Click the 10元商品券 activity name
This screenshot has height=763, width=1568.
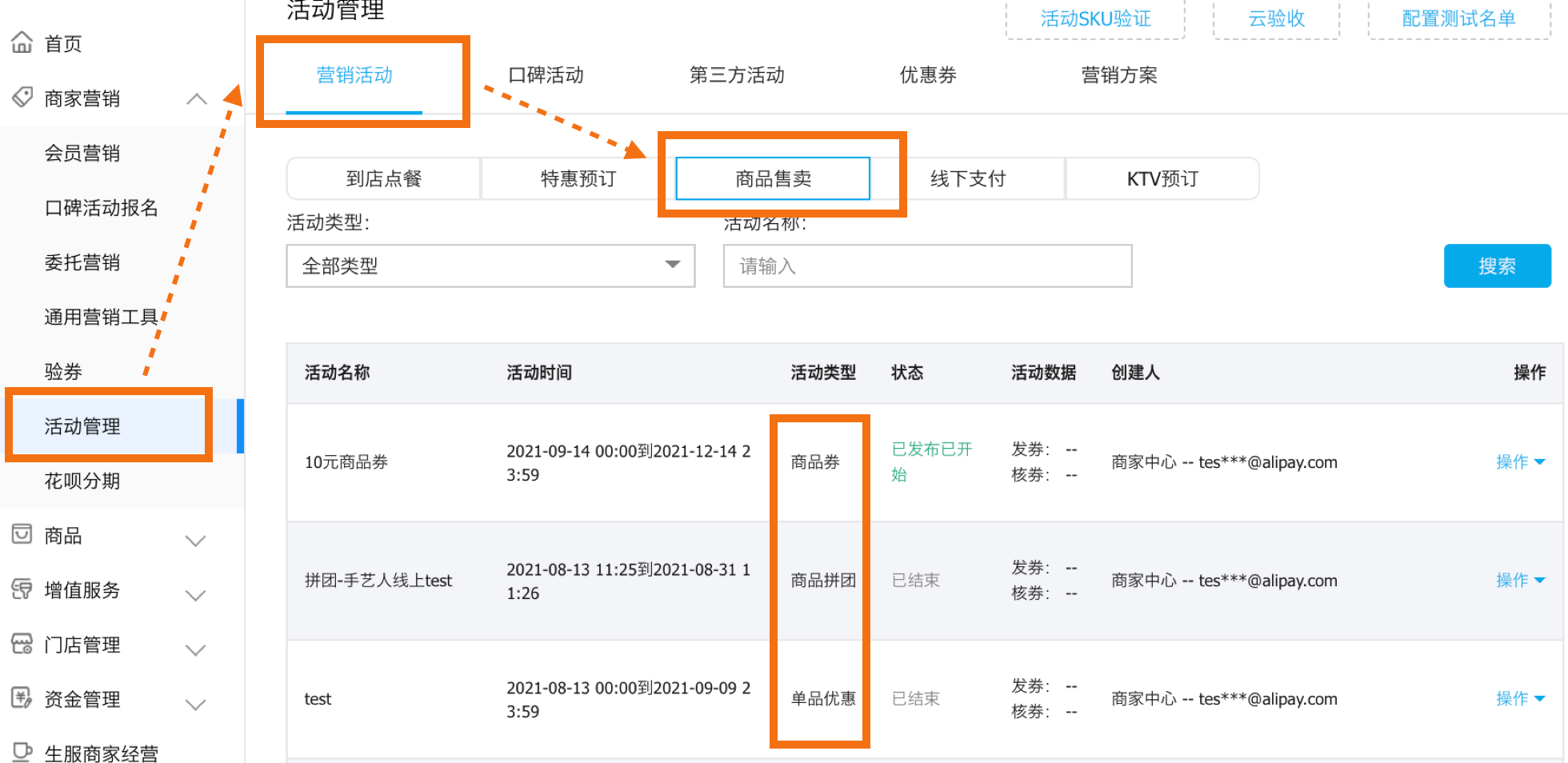(x=346, y=461)
